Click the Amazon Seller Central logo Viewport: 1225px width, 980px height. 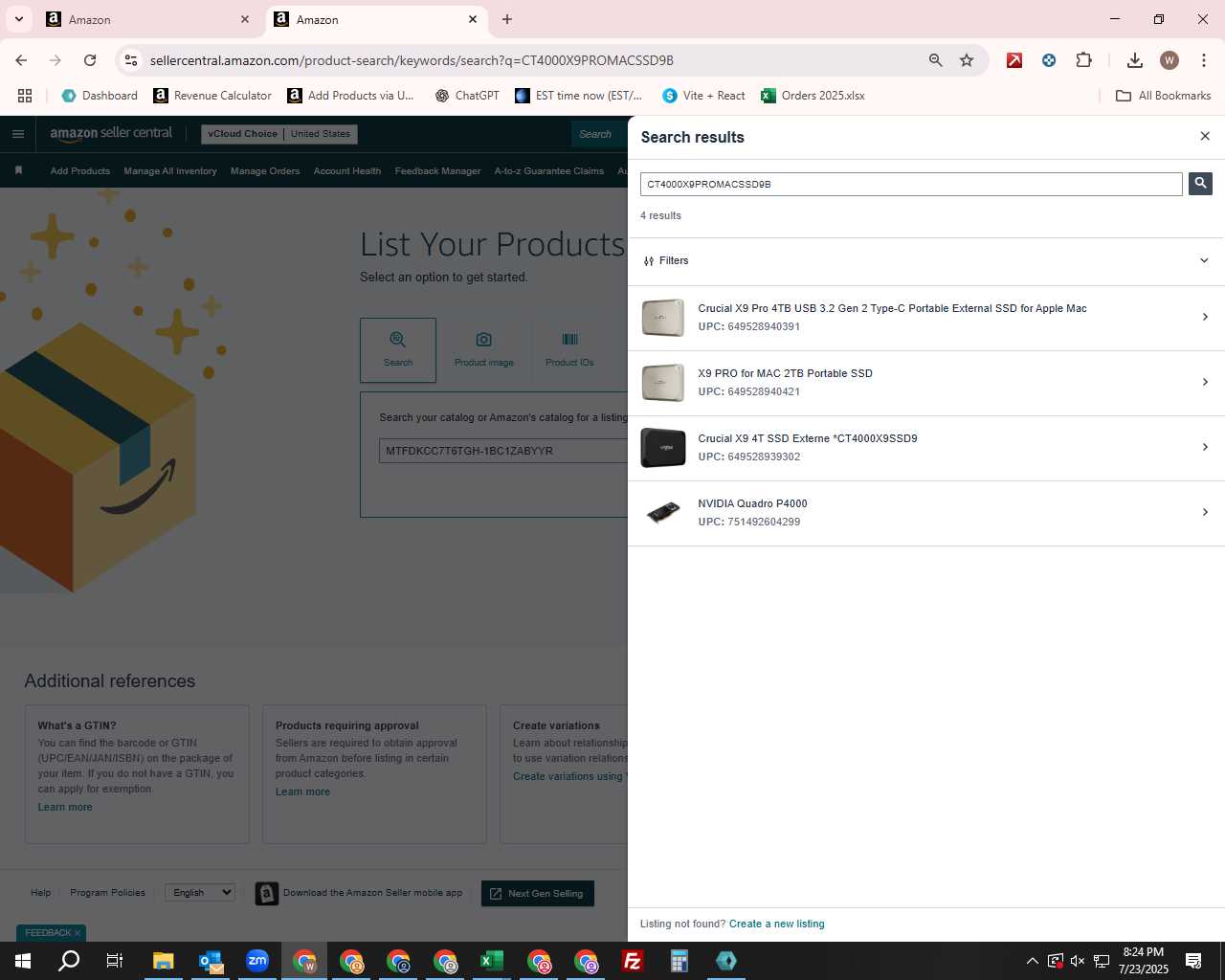(x=111, y=134)
